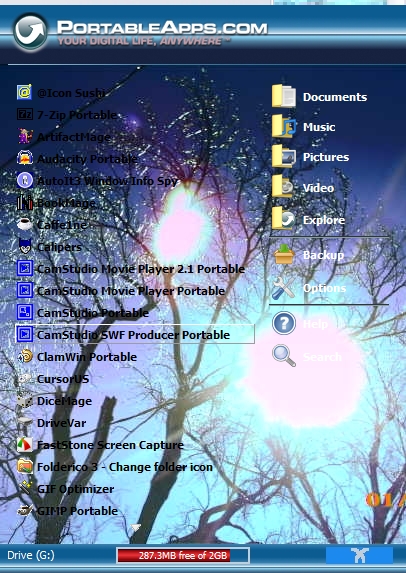The width and height of the screenshot is (406, 573).
Task: Click the PortableApps.com title text
Action: 162,28
